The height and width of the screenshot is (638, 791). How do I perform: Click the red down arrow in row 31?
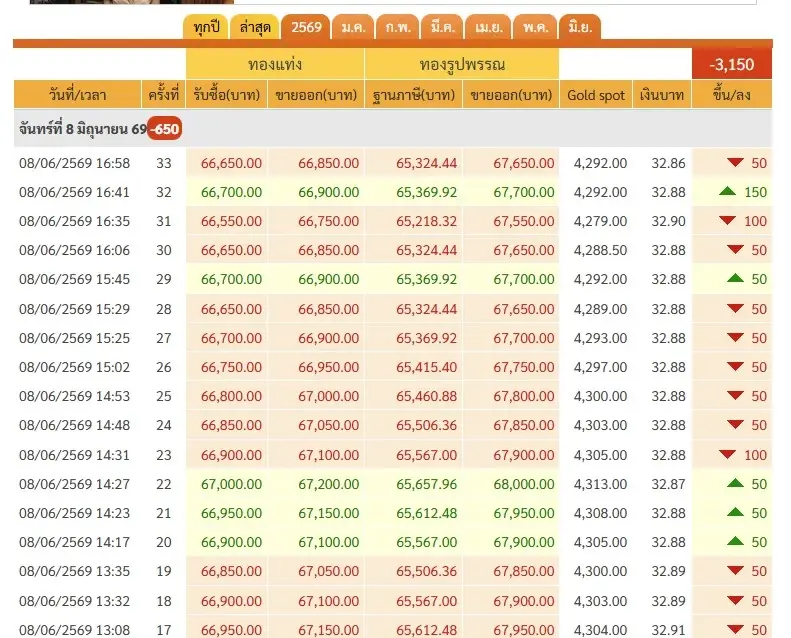pos(727,220)
